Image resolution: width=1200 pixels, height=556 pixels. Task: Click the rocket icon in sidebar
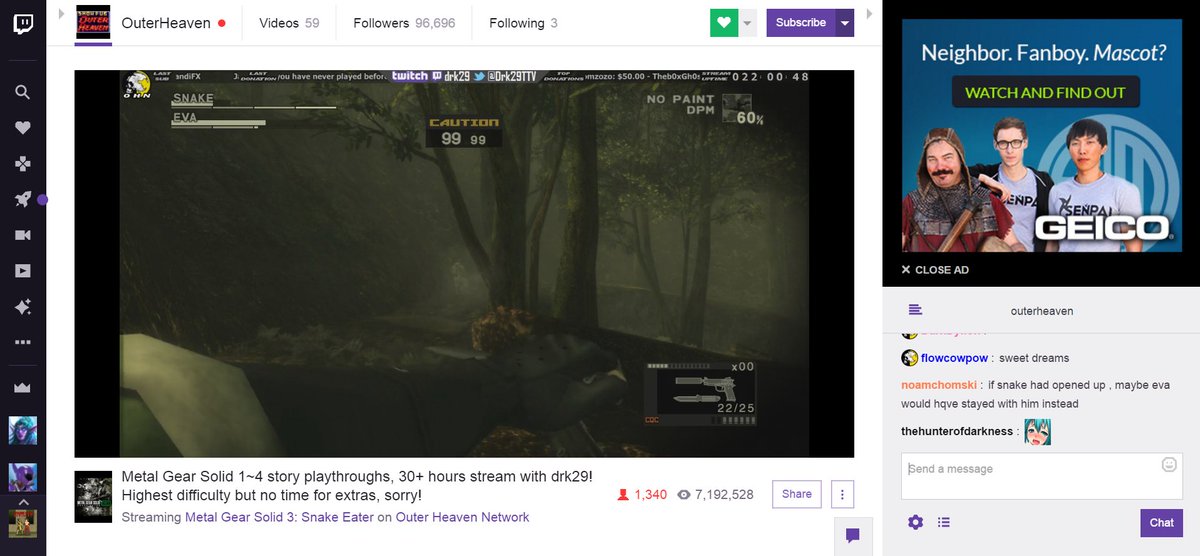tap(22, 199)
